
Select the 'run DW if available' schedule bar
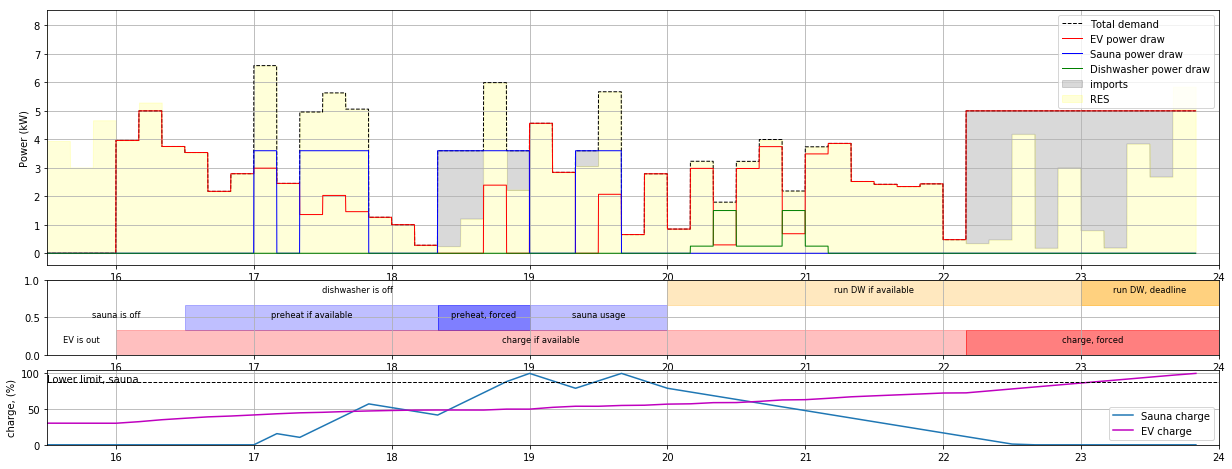[874, 293]
